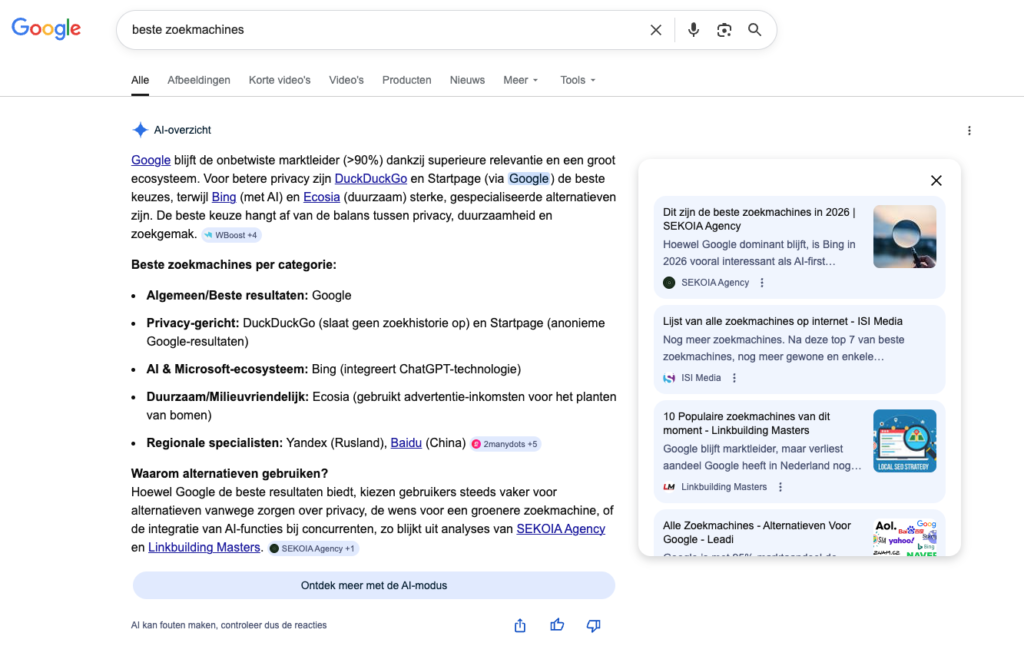Click the magnifier search submit icon
The width and height of the screenshot is (1024, 646).
[x=755, y=30]
